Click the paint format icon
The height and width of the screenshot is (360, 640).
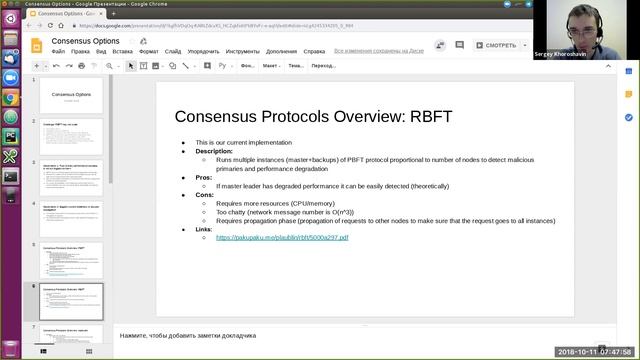(x=94, y=66)
